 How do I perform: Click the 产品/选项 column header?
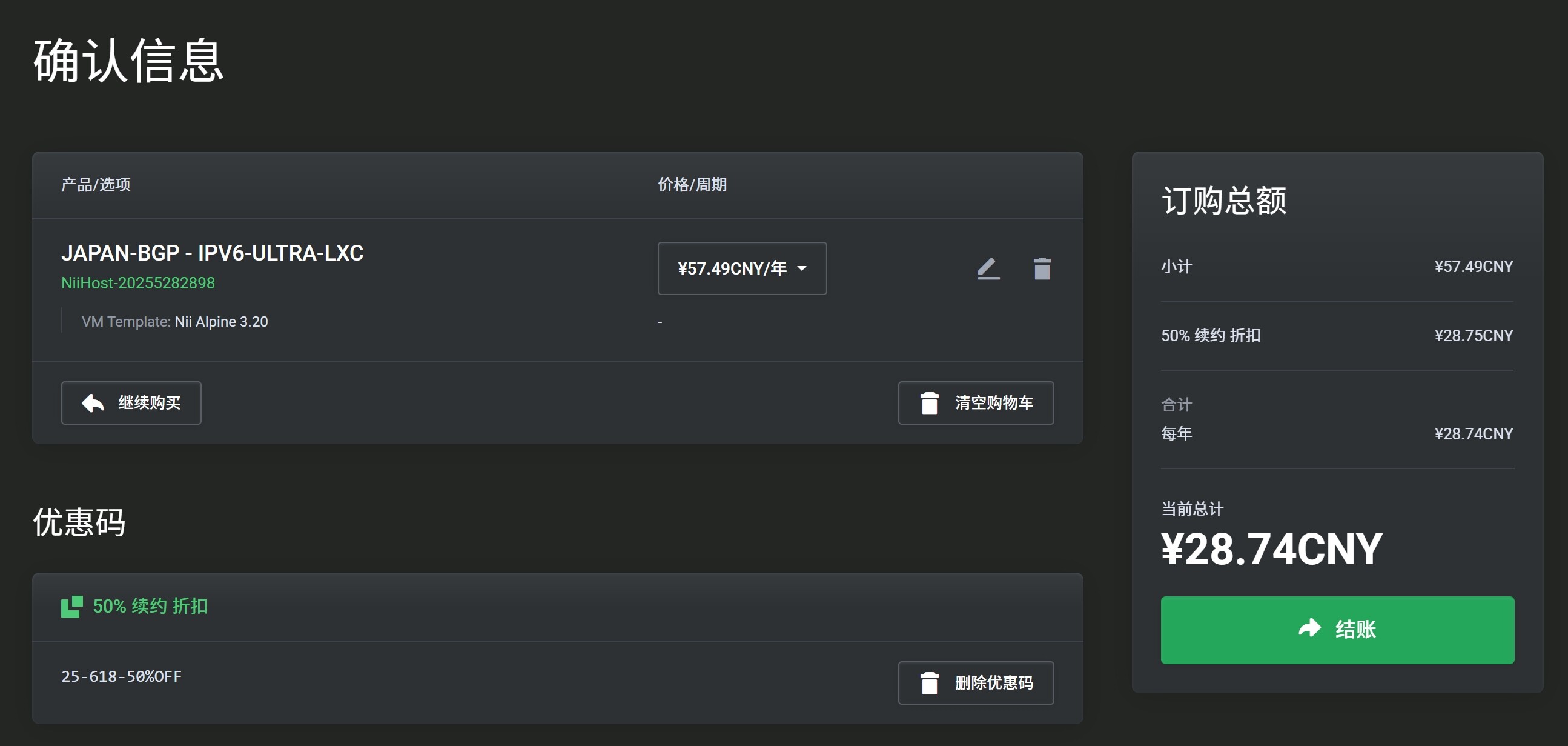96,184
